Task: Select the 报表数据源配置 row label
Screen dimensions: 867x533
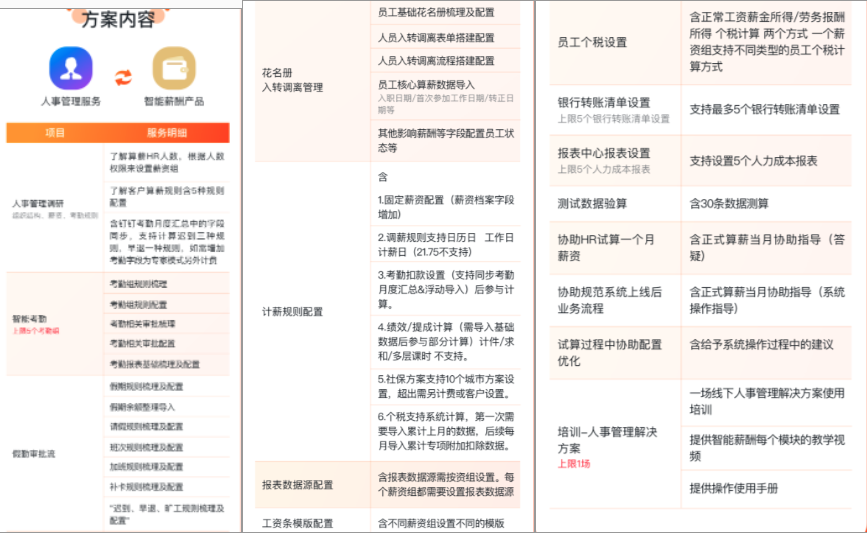Action: 297,485
